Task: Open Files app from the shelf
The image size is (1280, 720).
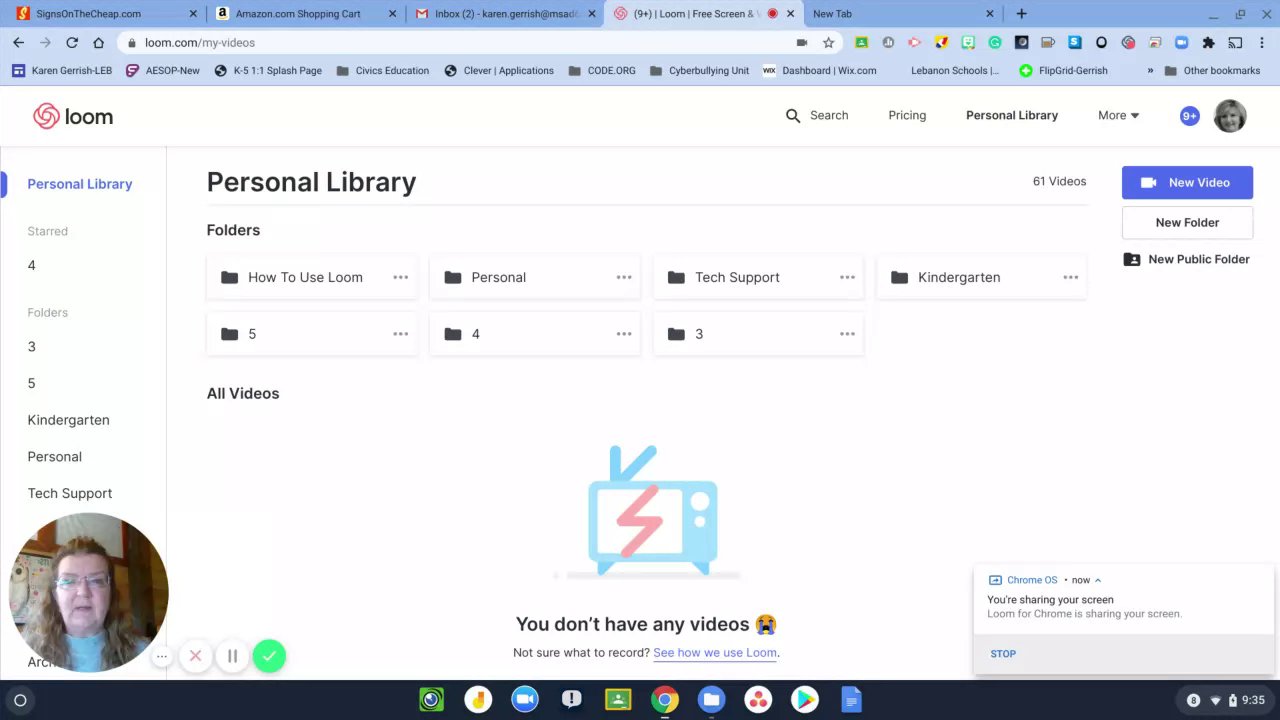Action: (x=711, y=700)
